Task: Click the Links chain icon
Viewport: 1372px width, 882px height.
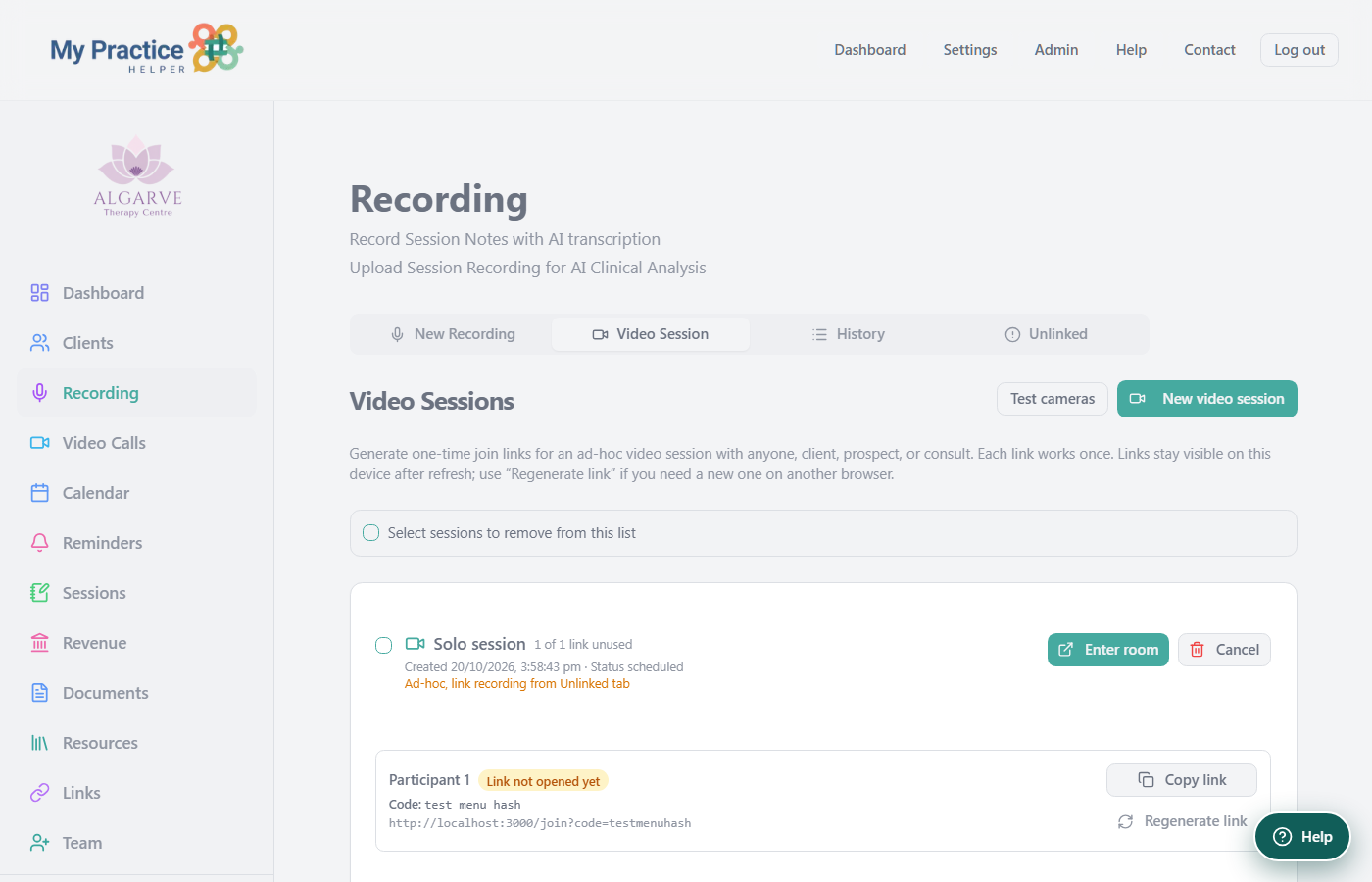Action: [x=39, y=793]
